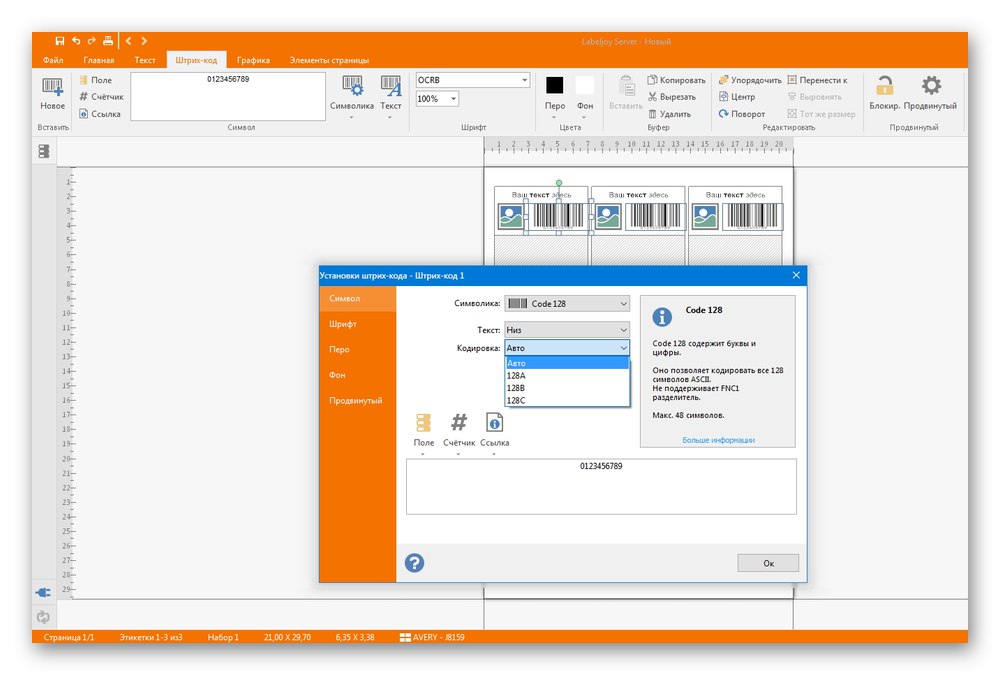Click the Print icon in title bar
1000x675 pixels.
click(x=108, y=41)
